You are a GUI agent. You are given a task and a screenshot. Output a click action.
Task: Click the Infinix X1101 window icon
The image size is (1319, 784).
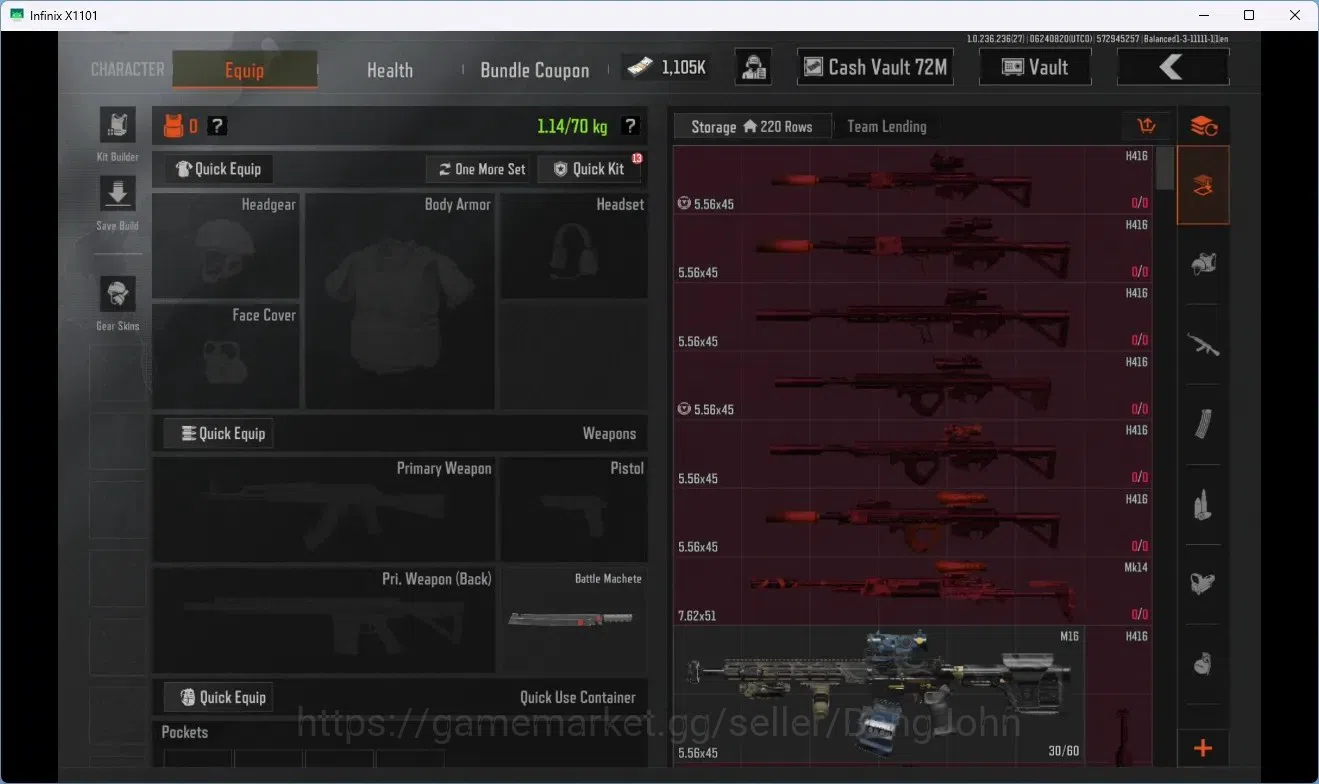[x=17, y=15]
